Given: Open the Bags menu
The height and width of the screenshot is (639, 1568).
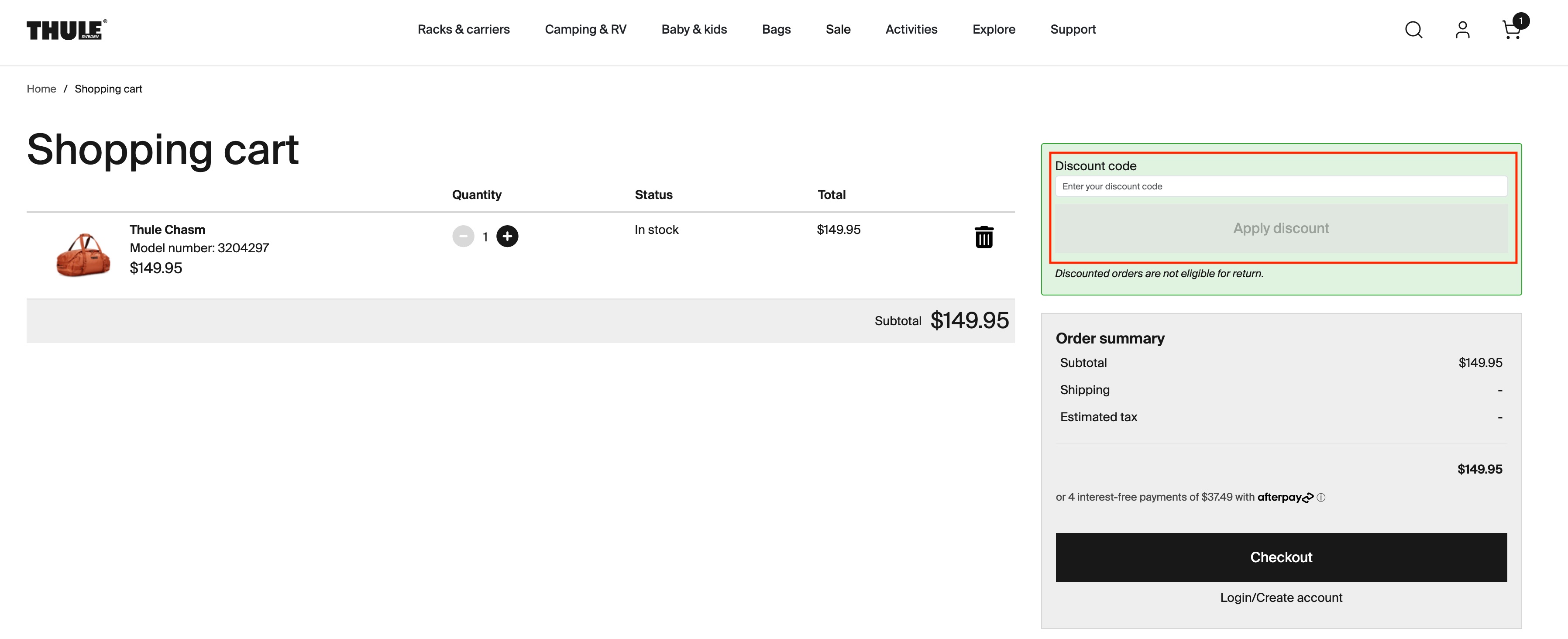Looking at the screenshot, I should coord(776,29).
